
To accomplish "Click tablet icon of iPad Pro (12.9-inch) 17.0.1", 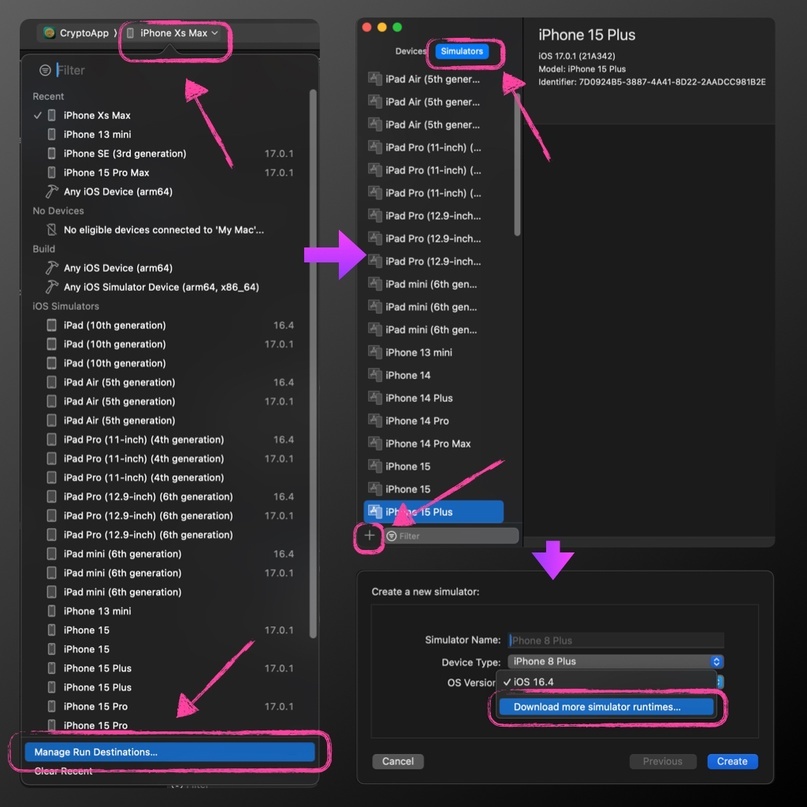I will tap(51, 516).
